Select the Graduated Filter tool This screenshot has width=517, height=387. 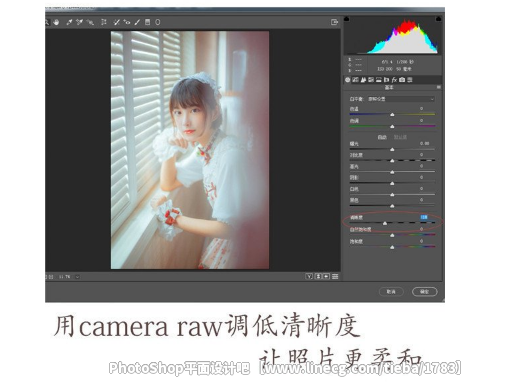(147, 22)
